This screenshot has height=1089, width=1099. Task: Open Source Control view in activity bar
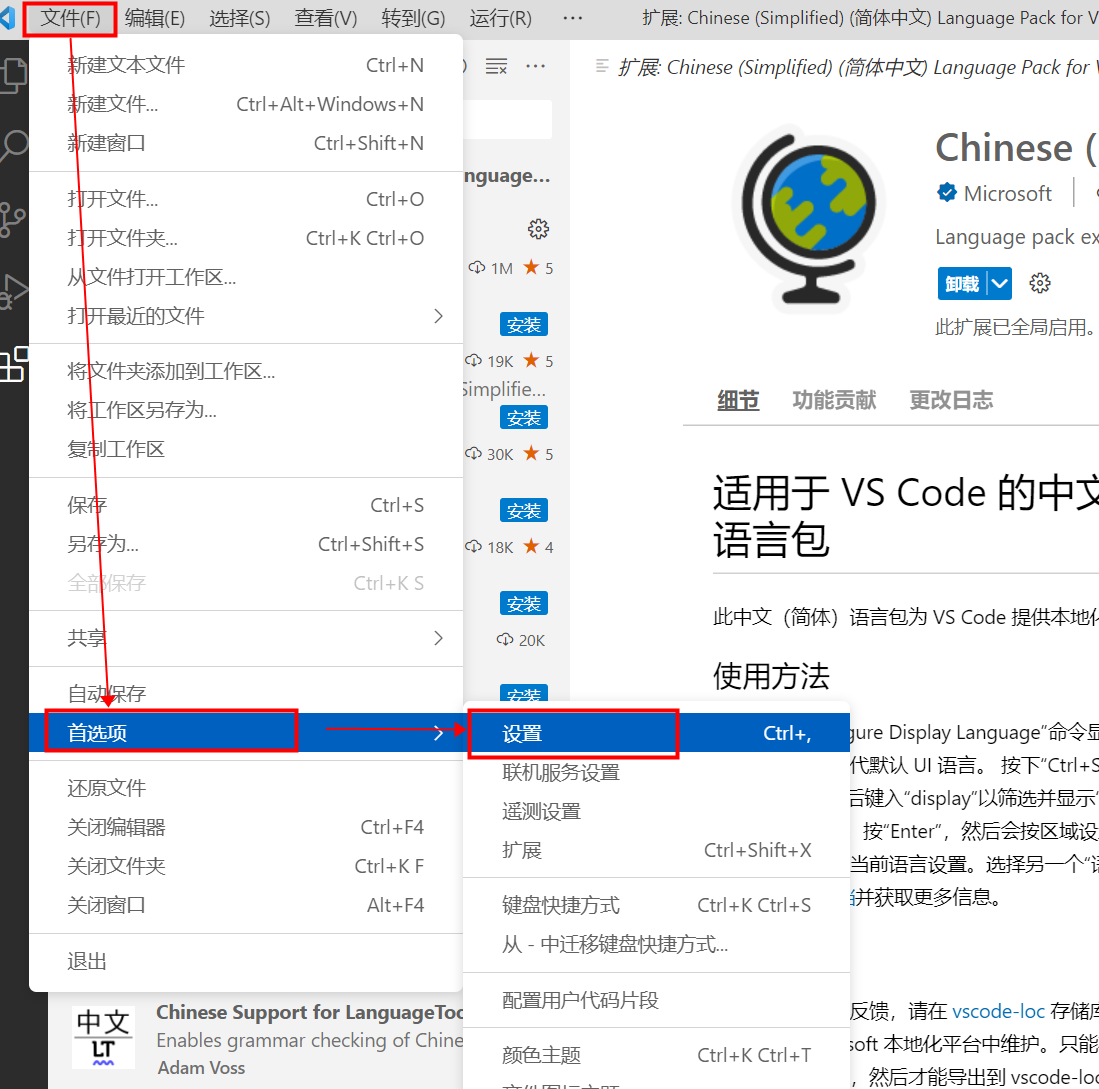tap(13, 220)
